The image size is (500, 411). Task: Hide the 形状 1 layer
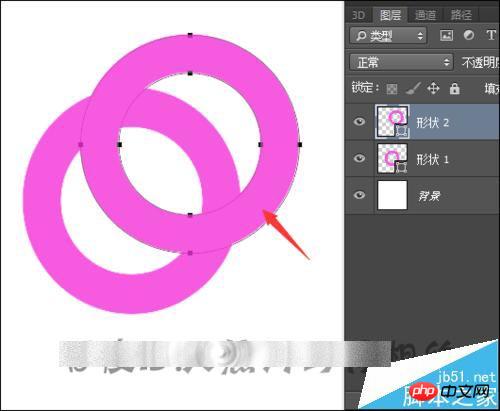coord(359,158)
